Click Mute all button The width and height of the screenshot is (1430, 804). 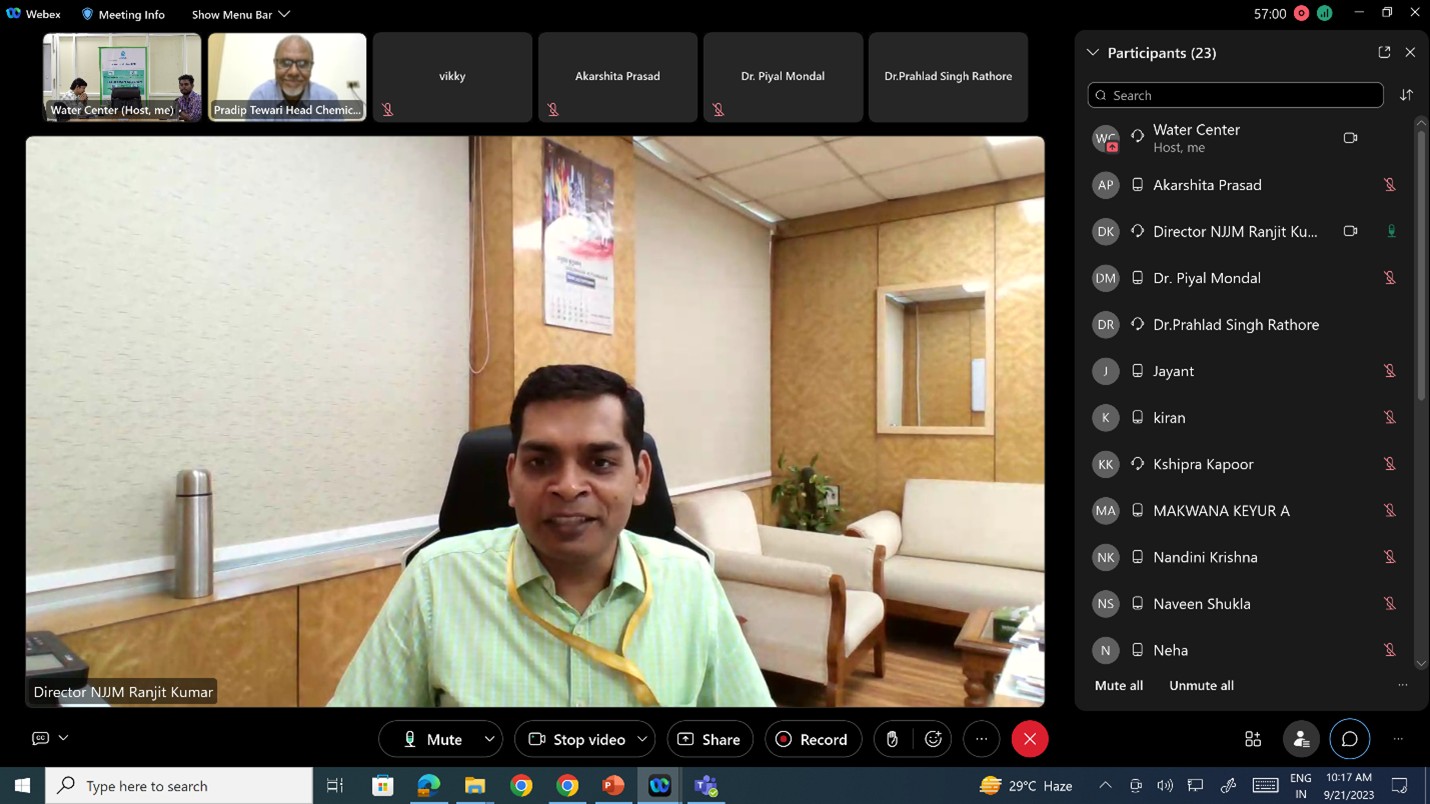click(1118, 685)
